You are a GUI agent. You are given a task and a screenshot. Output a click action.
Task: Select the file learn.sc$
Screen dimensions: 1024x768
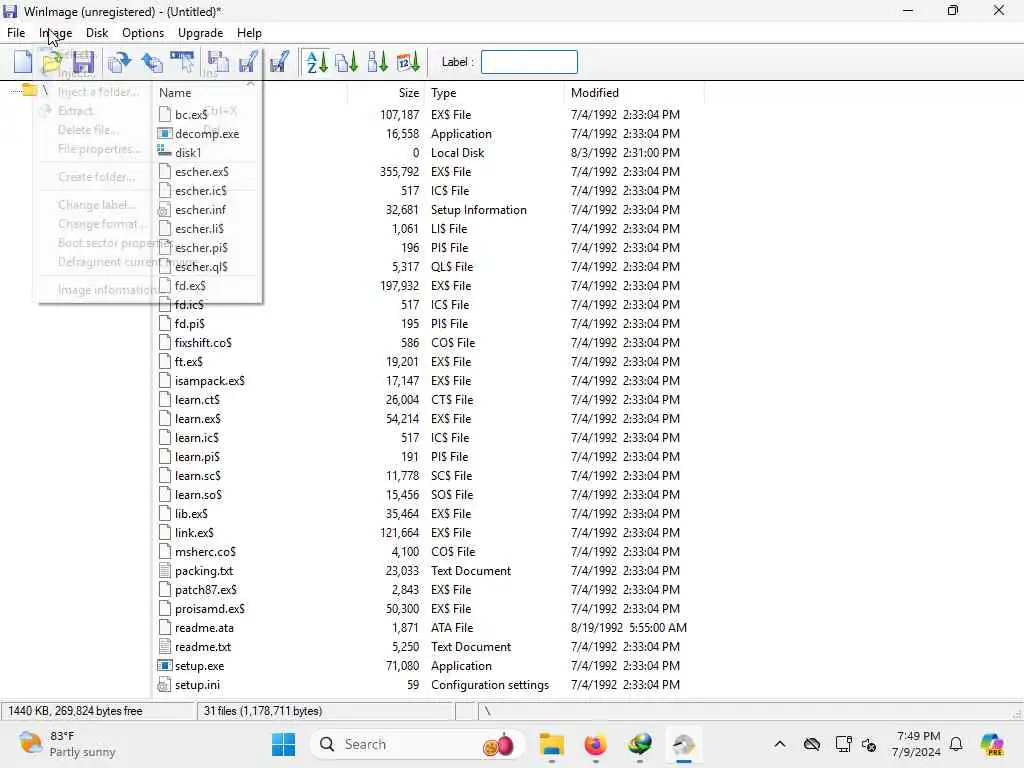tap(198, 475)
